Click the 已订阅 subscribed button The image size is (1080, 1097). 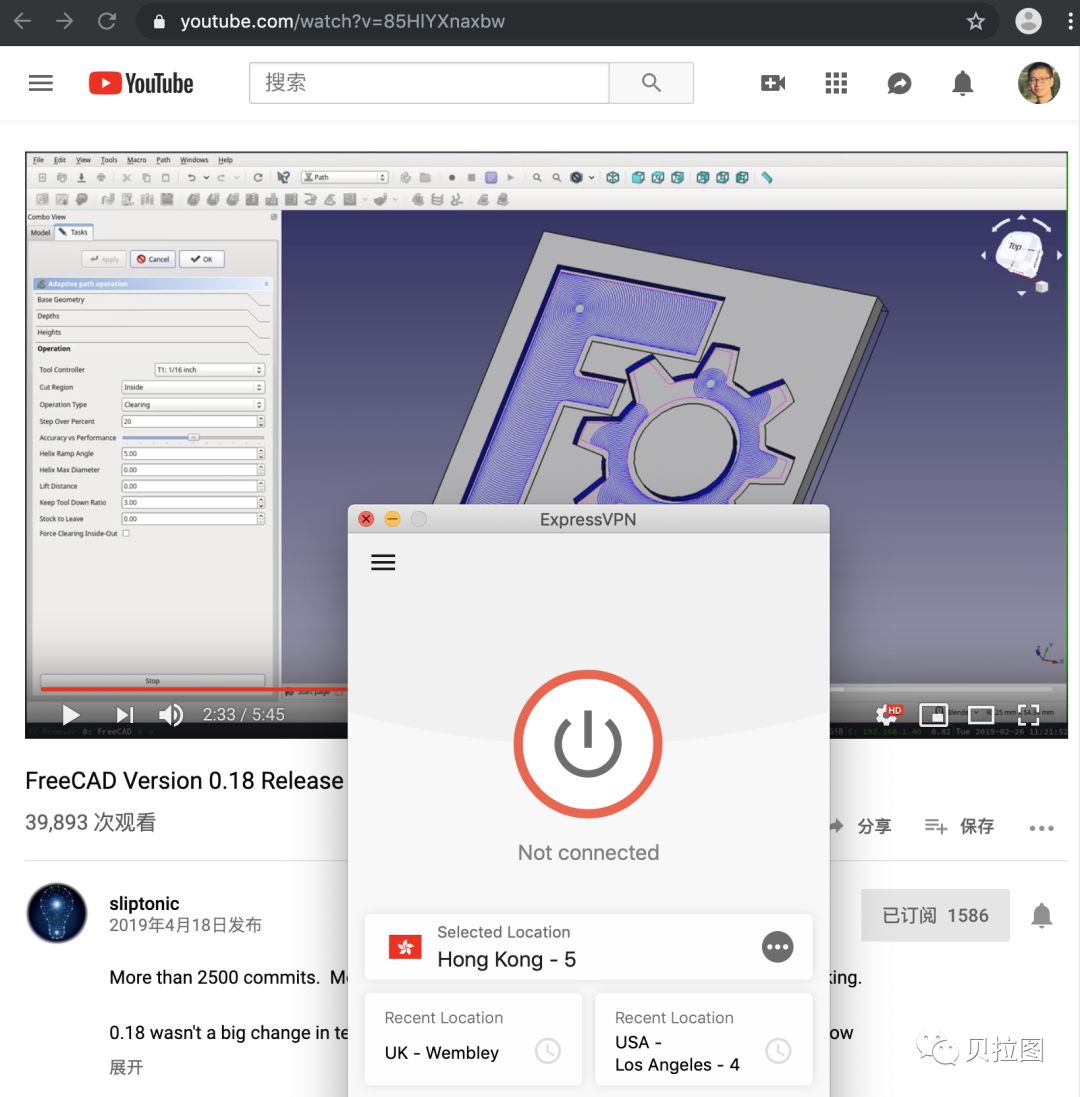(x=934, y=915)
